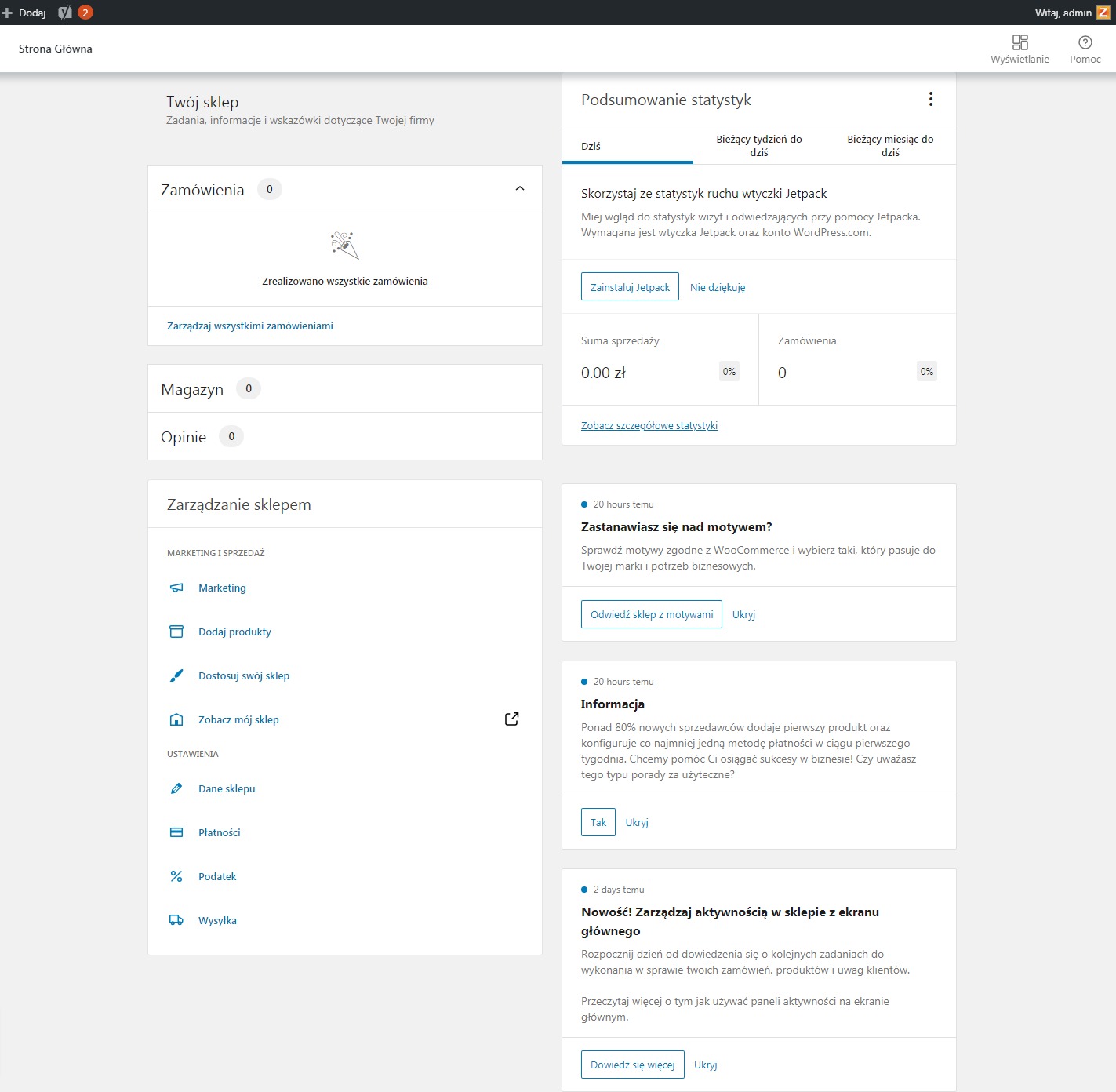Open the Płatności settings link
The image size is (1116, 1092).
click(220, 832)
